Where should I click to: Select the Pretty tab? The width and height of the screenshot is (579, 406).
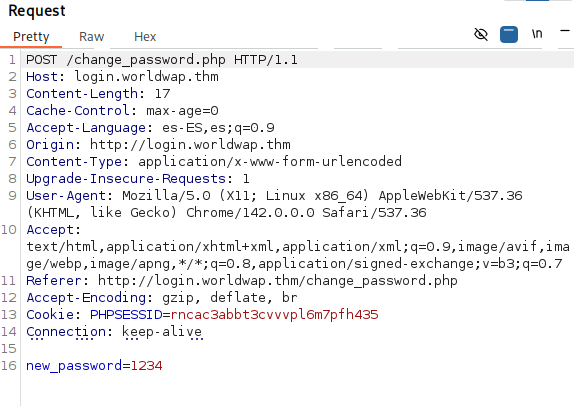[x=31, y=37]
